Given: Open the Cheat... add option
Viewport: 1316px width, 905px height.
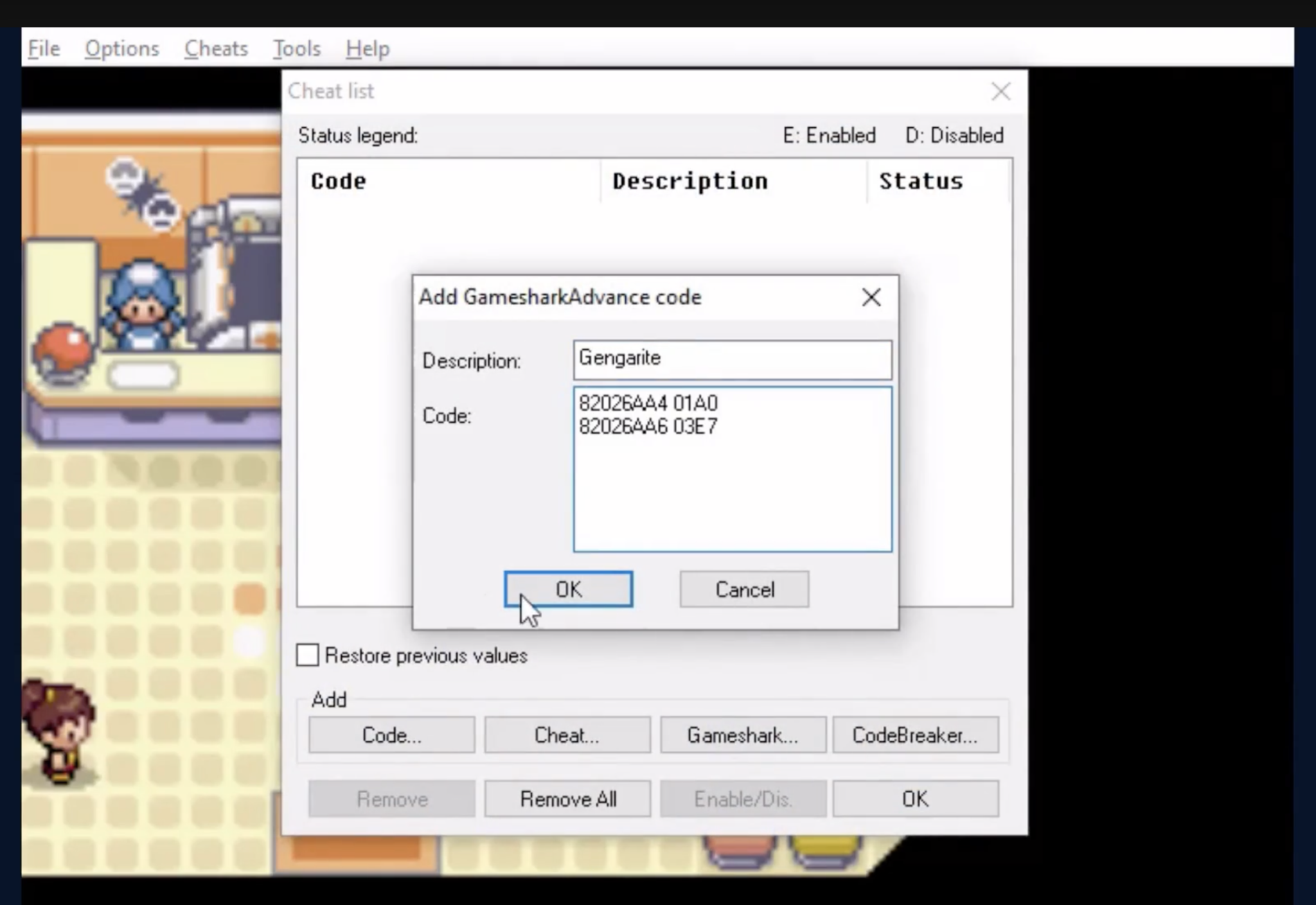Looking at the screenshot, I should coord(567,735).
